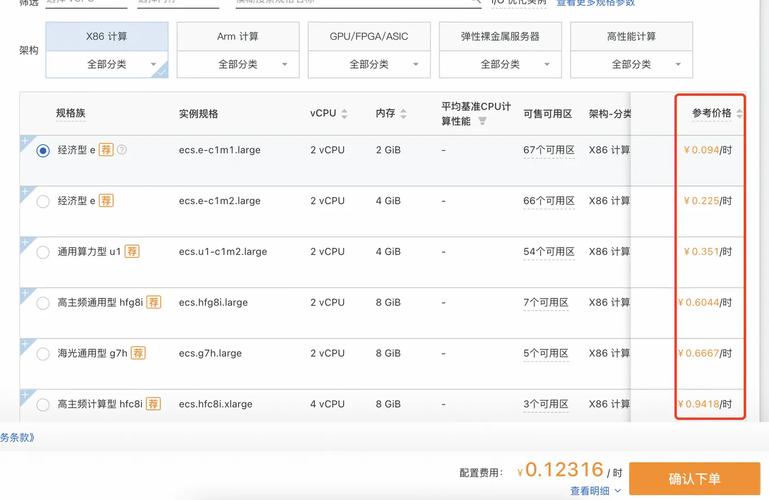The width and height of the screenshot is (769, 500).
Task: Click the 荐 badge next to 高主频通用型 hfg8i
Action: point(153,302)
